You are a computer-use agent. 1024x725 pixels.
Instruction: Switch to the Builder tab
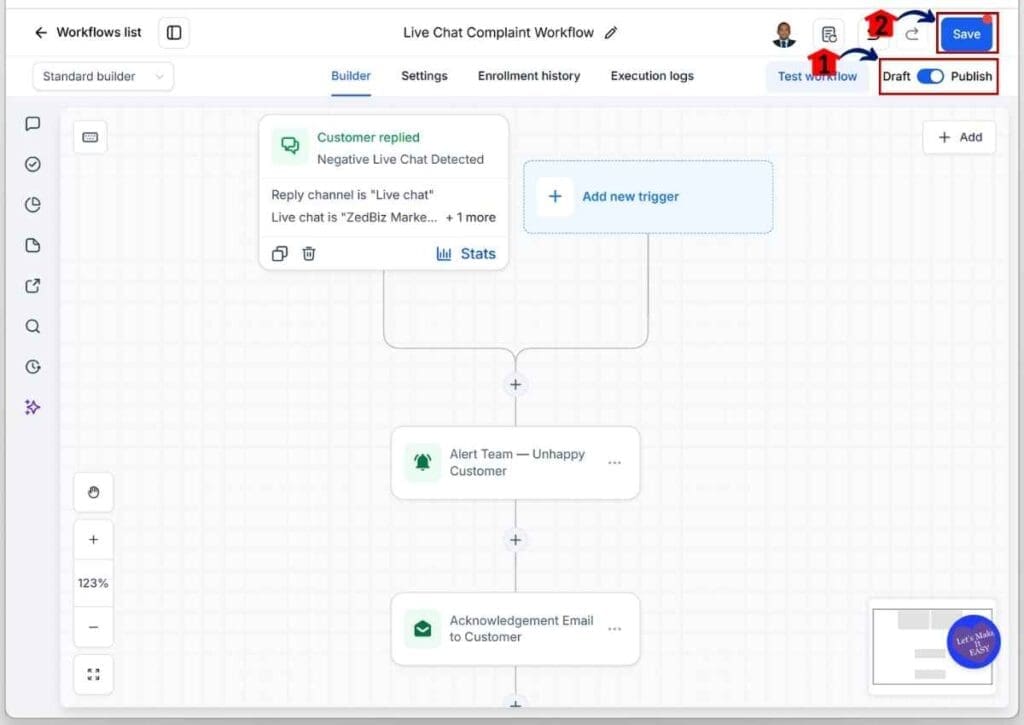pos(351,76)
